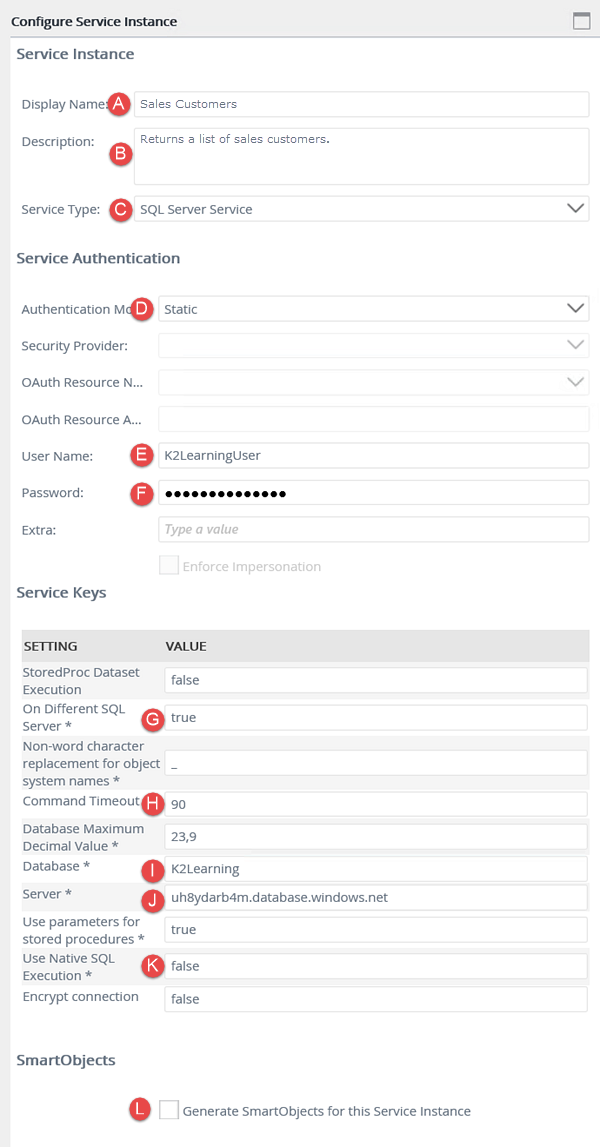The image size is (600, 1147).
Task: Click the red marker labeled C
Action: tap(120, 209)
